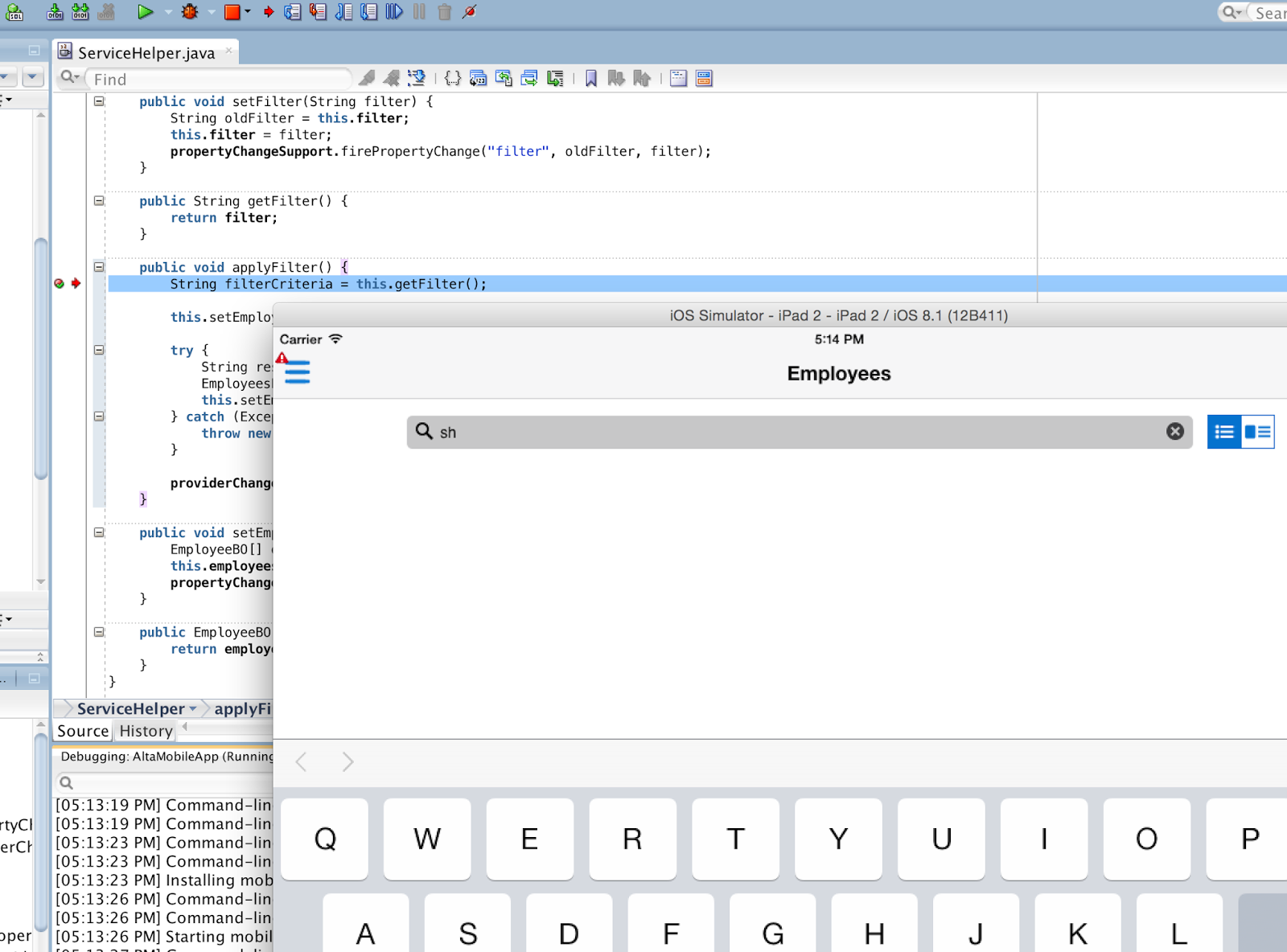Open the Debug button dropdown arrow
This screenshot has width=1287, height=952.
[212, 12]
